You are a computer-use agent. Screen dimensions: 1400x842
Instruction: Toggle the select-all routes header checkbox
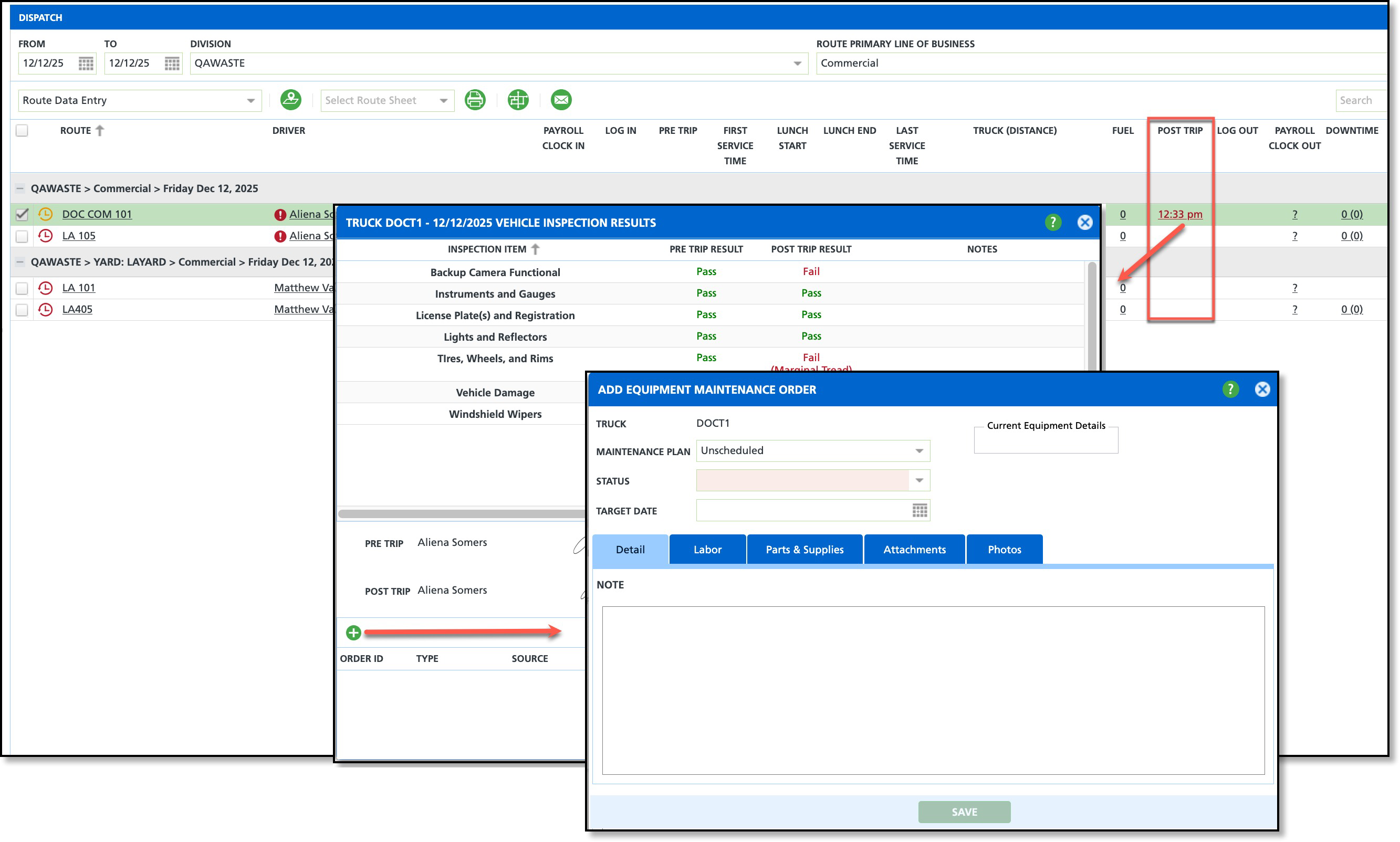click(x=22, y=131)
